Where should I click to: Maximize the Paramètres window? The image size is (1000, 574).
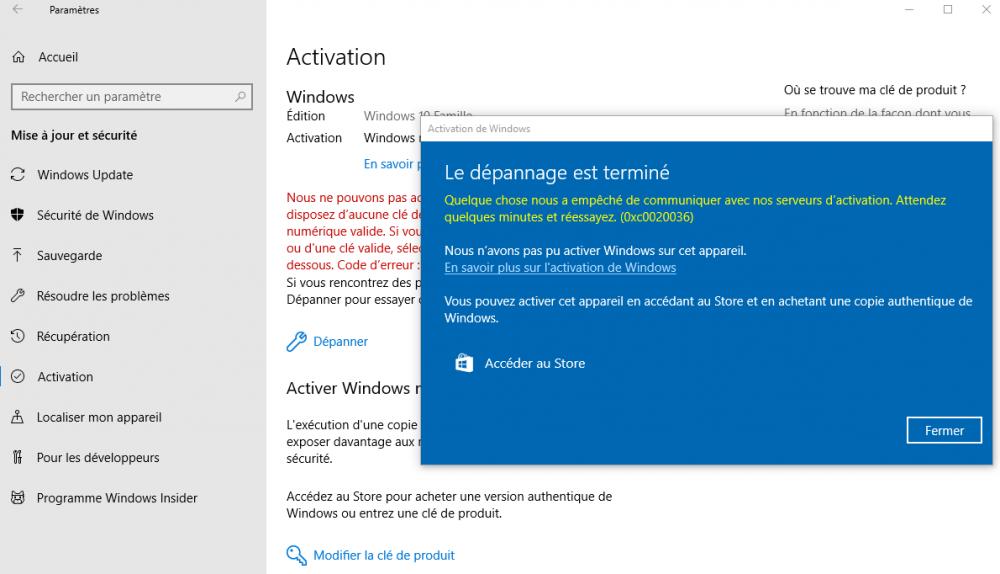948,10
